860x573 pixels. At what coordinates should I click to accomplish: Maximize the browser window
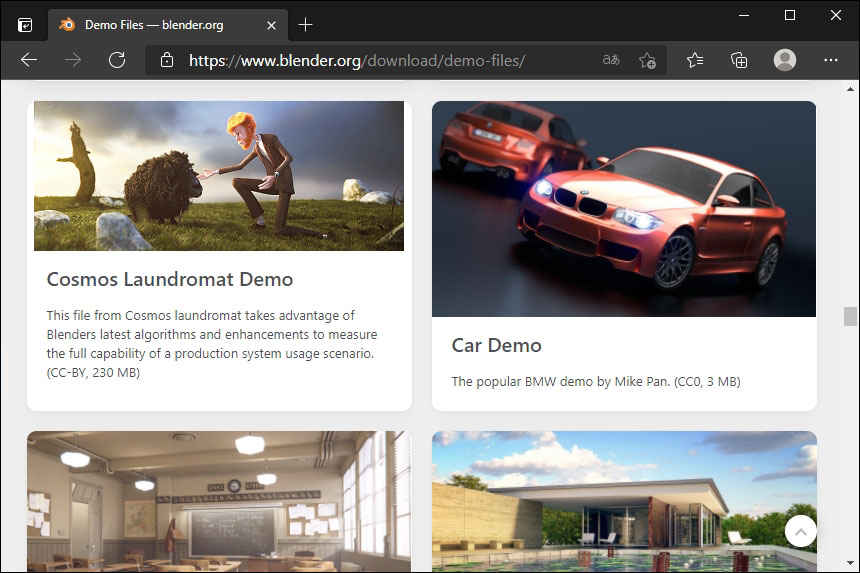(790, 15)
